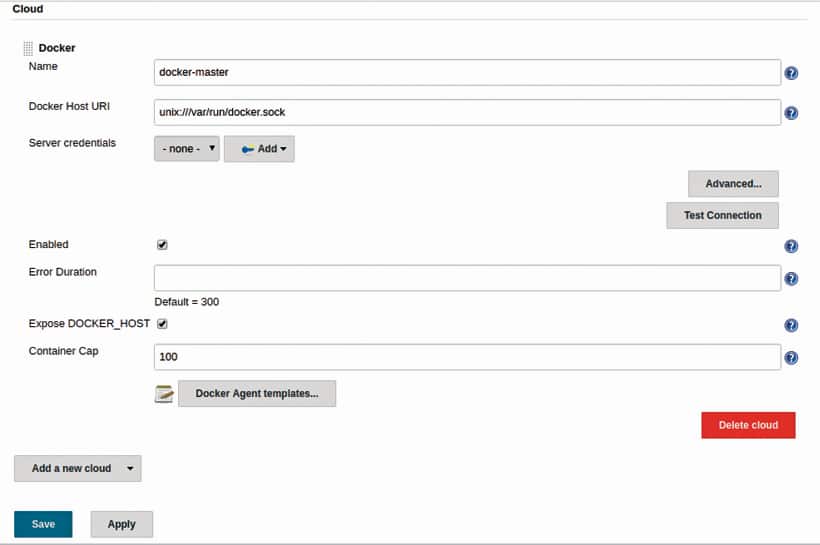820x545 pixels.
Task: Click help icon next to Name field
Action: (791, 73)
